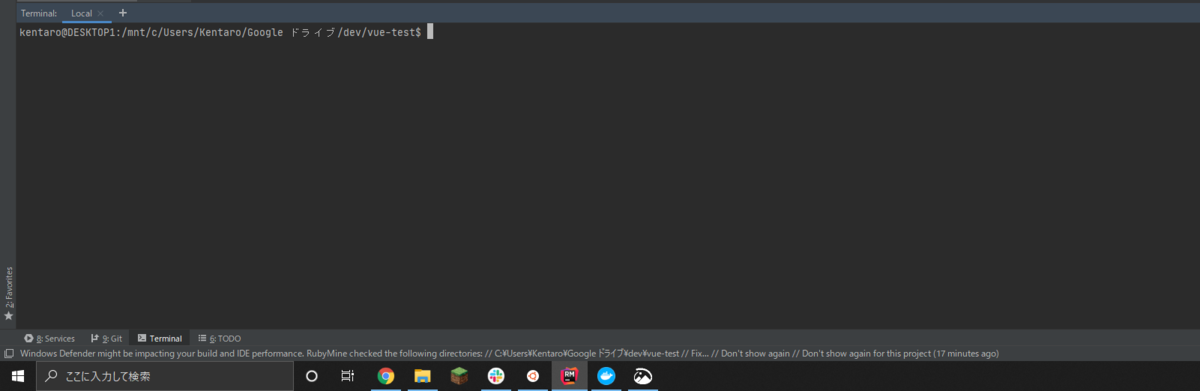Click the Windows Defender notification message
The image size is (1200, 391).
click(x=508, y=354)
